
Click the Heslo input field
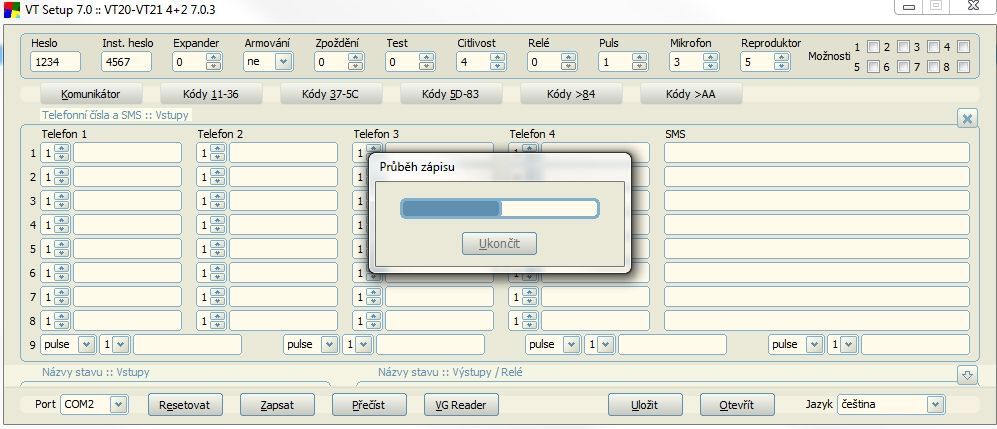point(55,62)
